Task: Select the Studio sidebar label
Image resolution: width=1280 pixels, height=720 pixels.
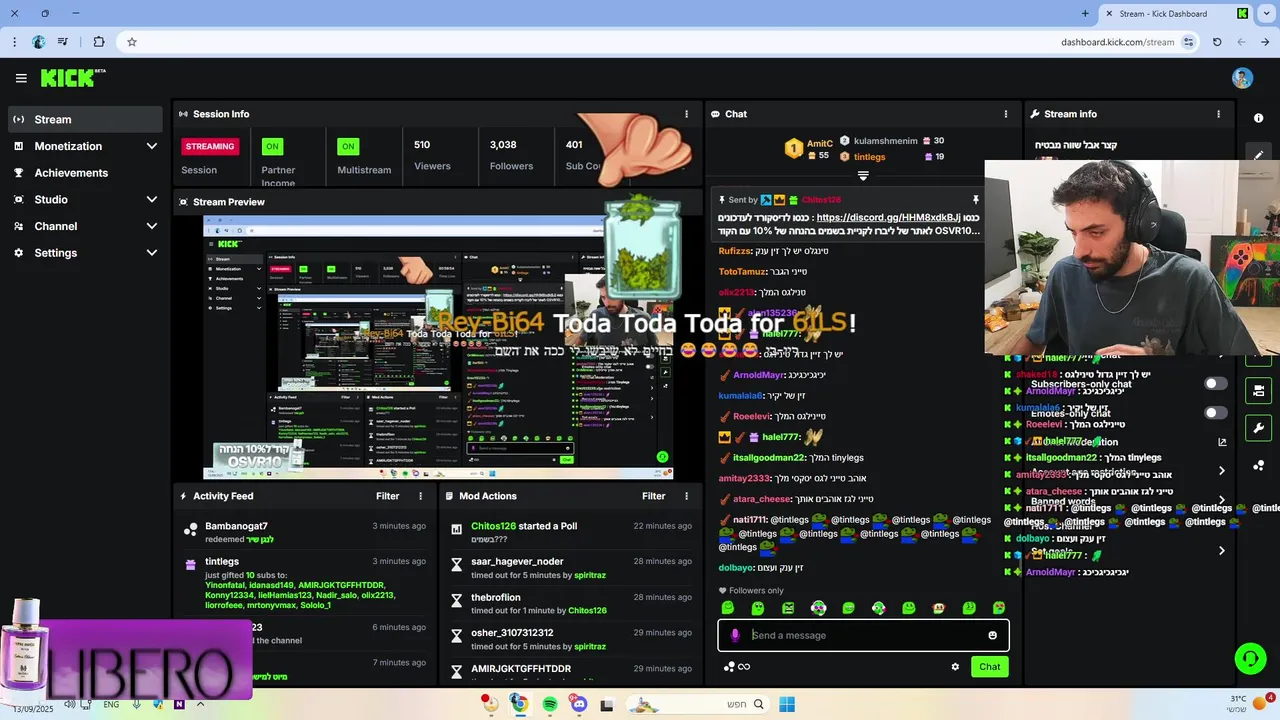Action: (x=51, y=200)
